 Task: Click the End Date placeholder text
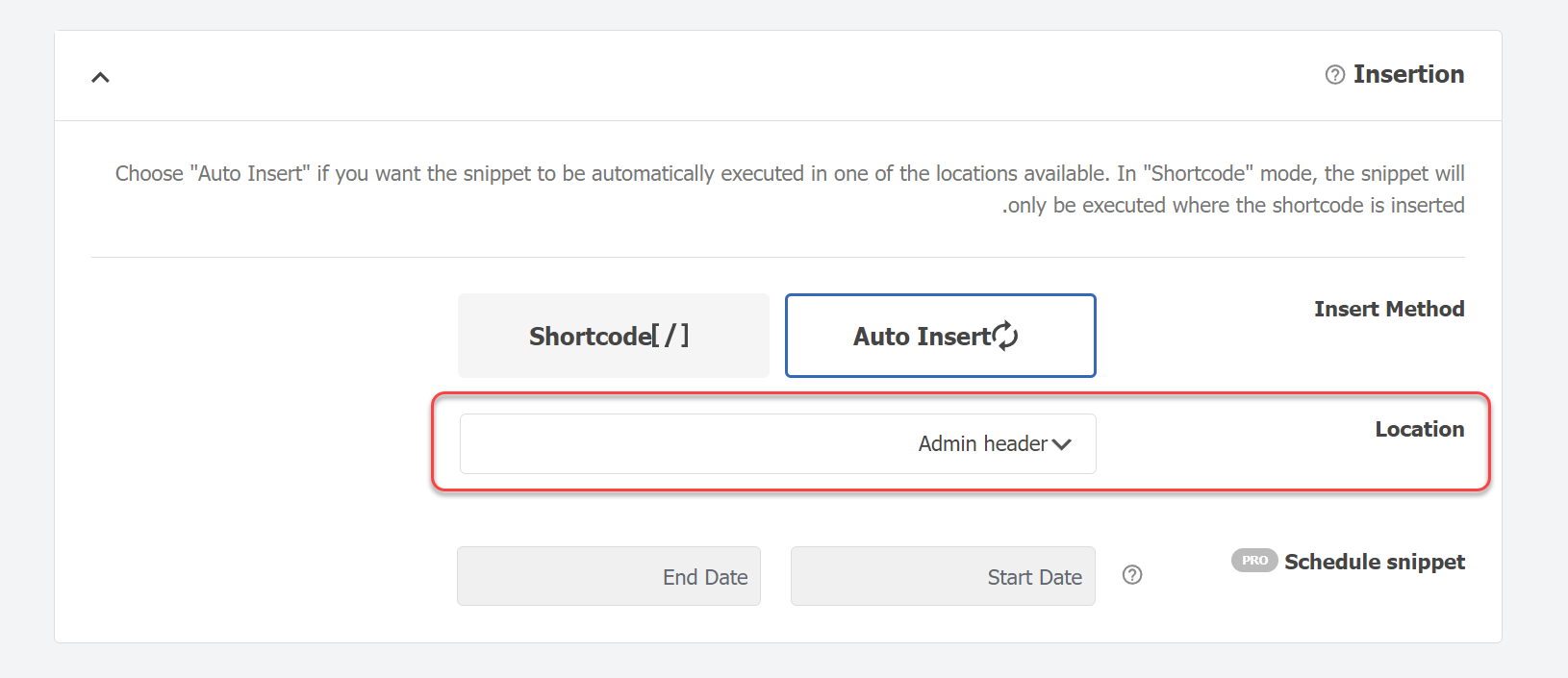705,577
